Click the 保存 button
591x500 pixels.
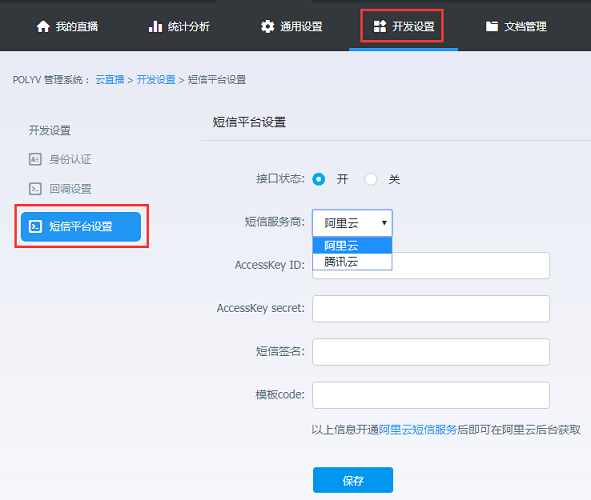click(353, 480)
